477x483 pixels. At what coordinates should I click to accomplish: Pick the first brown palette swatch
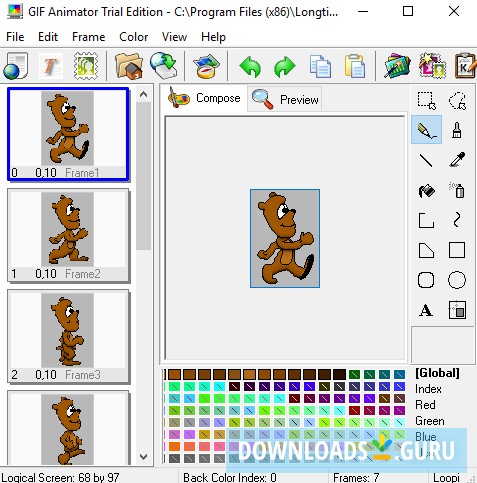point(174,374)
